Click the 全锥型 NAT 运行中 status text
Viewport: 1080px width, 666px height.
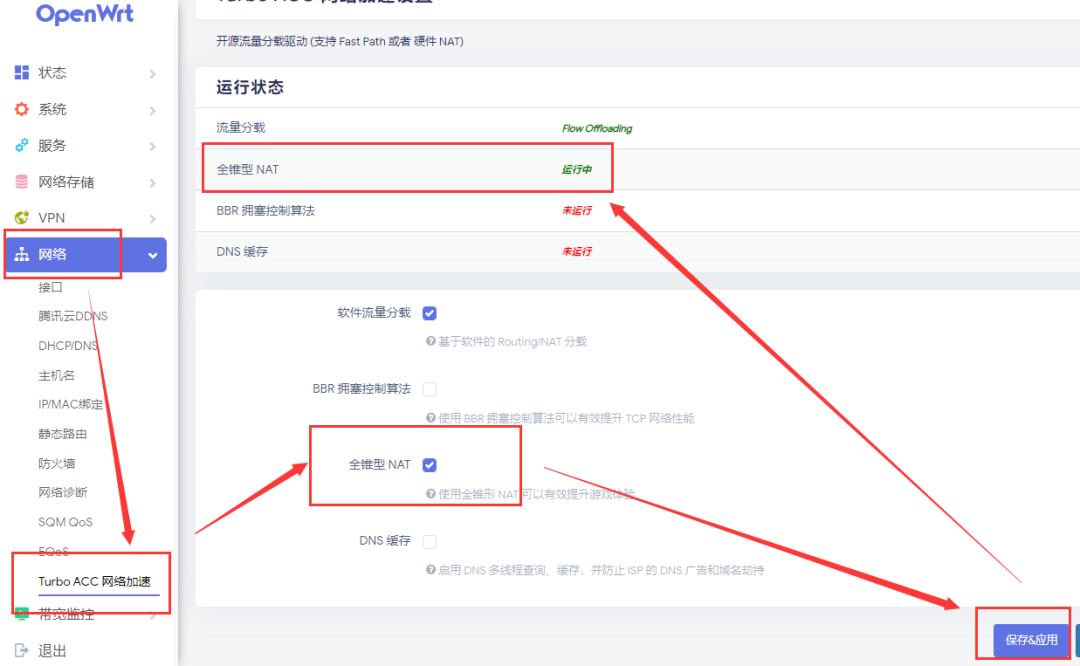click(577, 169)
